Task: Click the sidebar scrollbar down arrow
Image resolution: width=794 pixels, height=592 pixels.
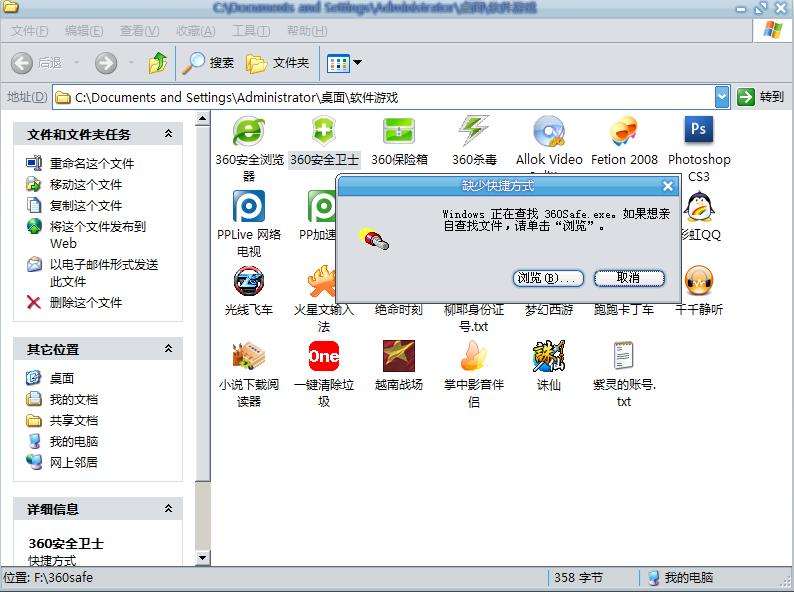Action: tap(202, 558)
